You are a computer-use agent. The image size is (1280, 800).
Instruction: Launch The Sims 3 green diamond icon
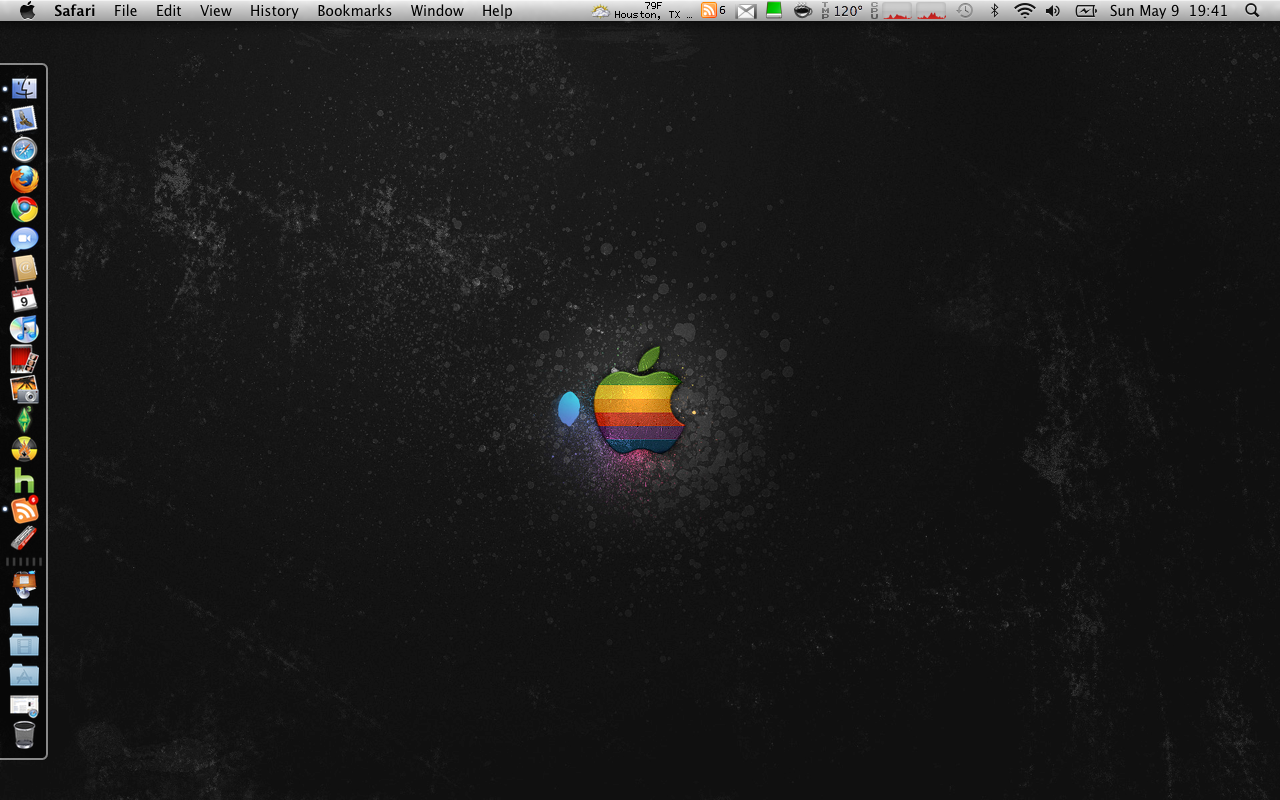(24, 419)
